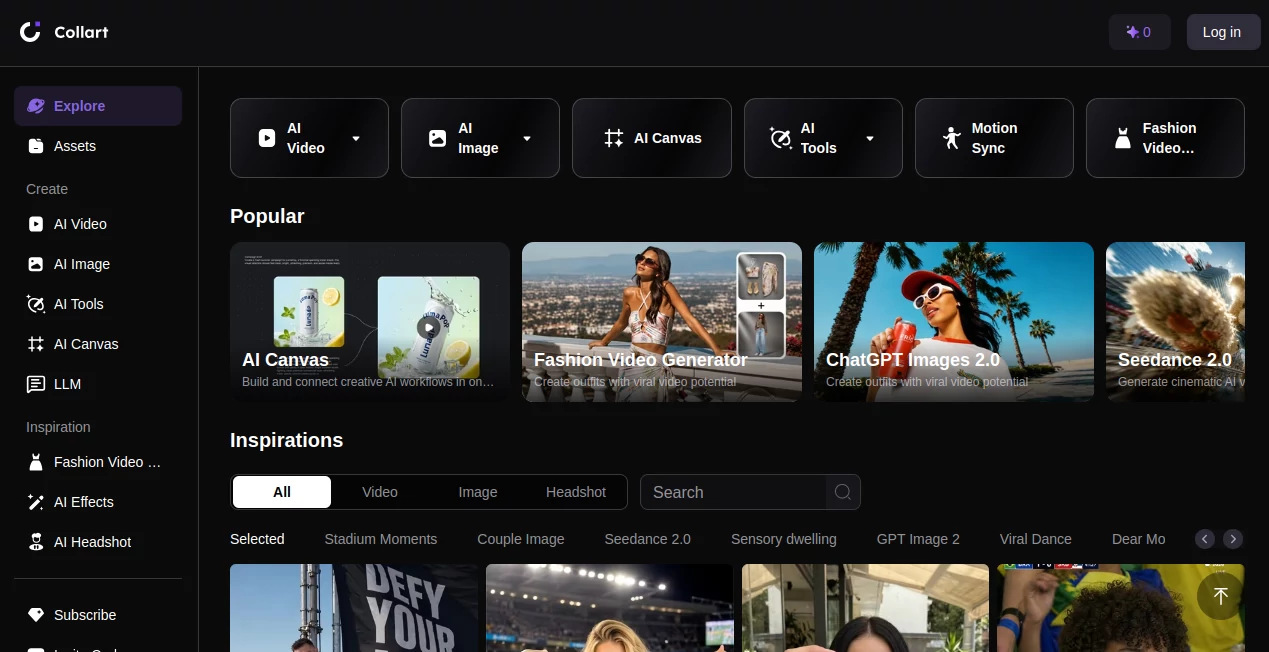The width and height of the screenshot is (1269, 652).
Task: Select the Dear Mo category filter
Action: pyautogui.click(x=1139, y=539)
